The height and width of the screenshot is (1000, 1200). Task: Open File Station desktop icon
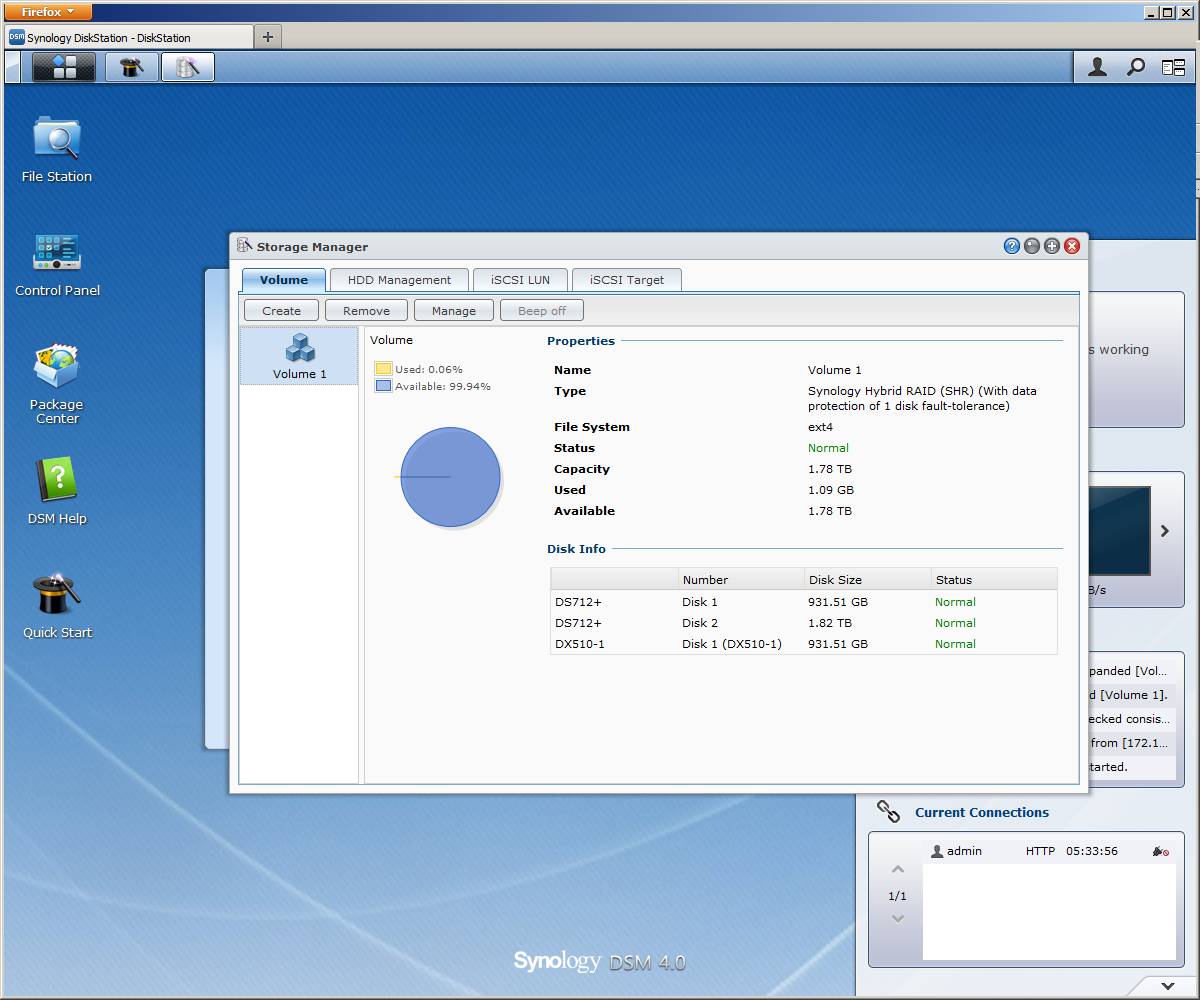[x=57, y=139]
